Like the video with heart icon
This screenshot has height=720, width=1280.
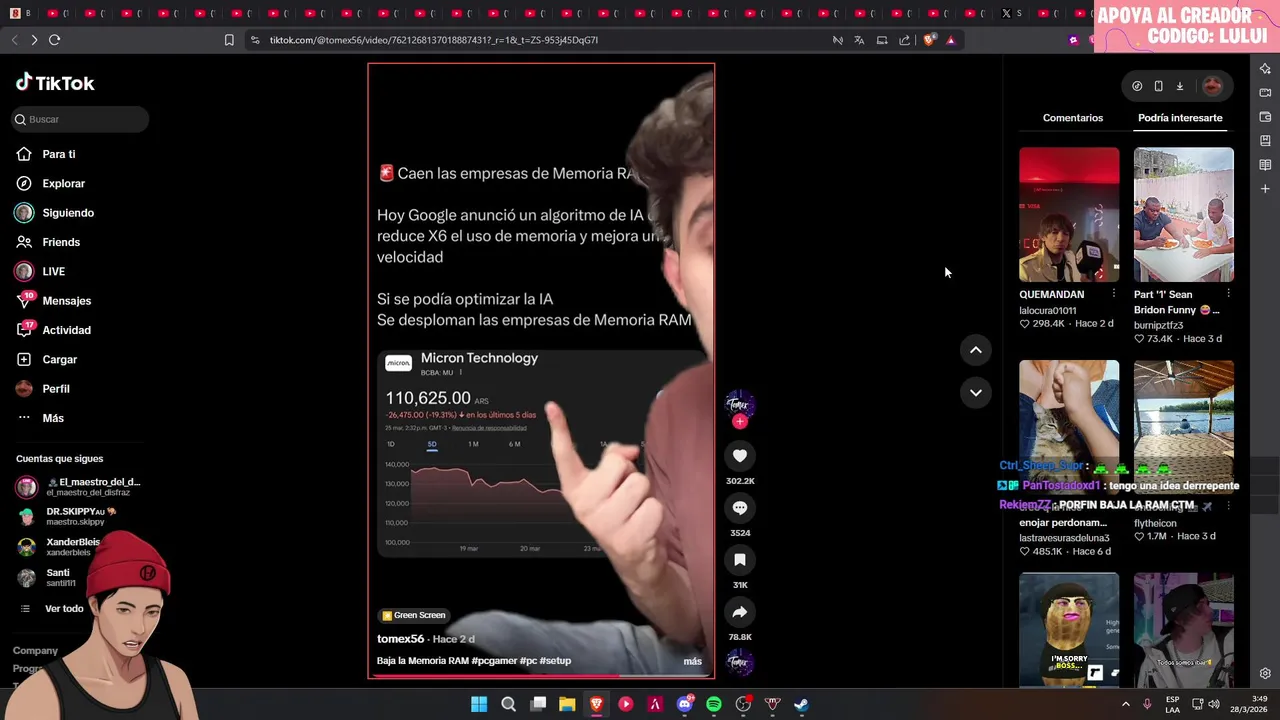point(740,456)
